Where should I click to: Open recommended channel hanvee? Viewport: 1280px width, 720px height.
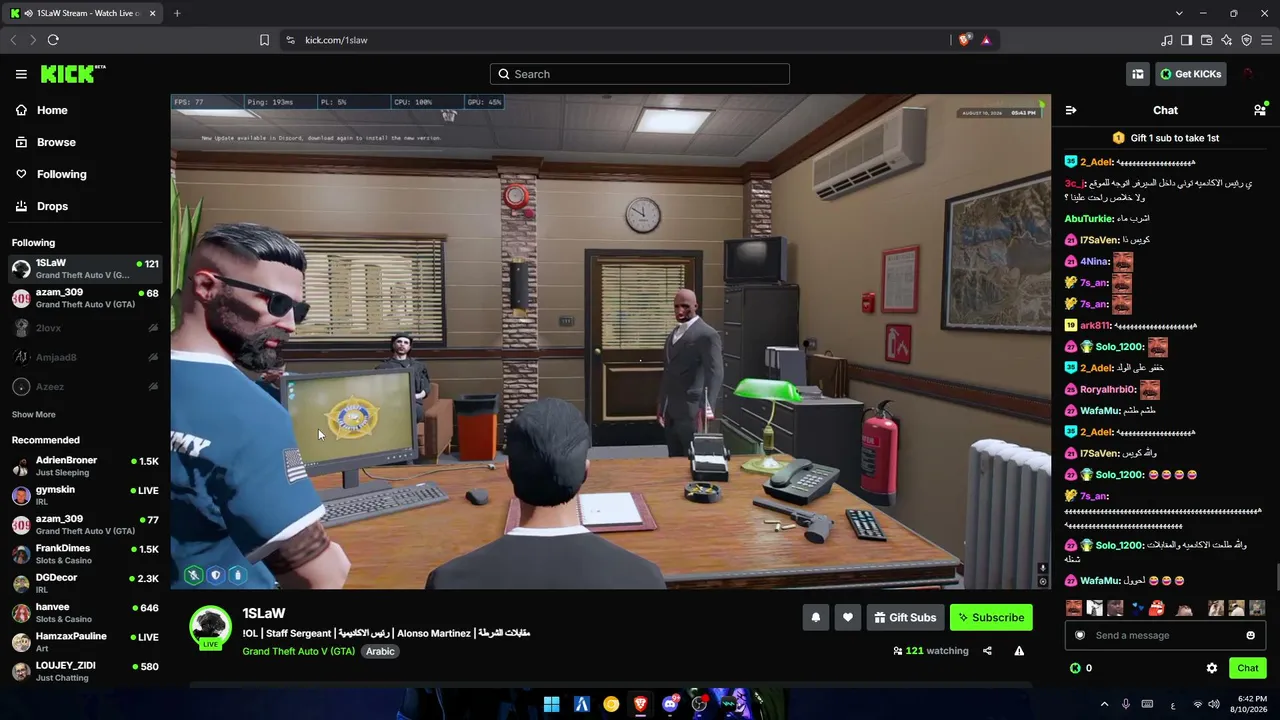tap(85, 612)
